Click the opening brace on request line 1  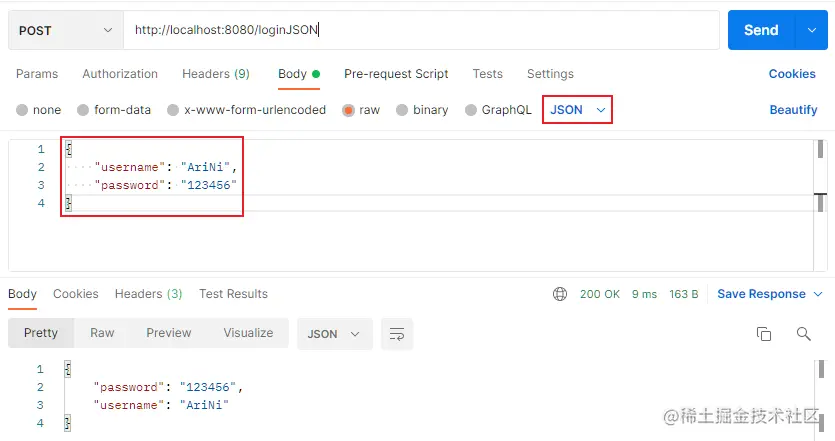point(69,149)
